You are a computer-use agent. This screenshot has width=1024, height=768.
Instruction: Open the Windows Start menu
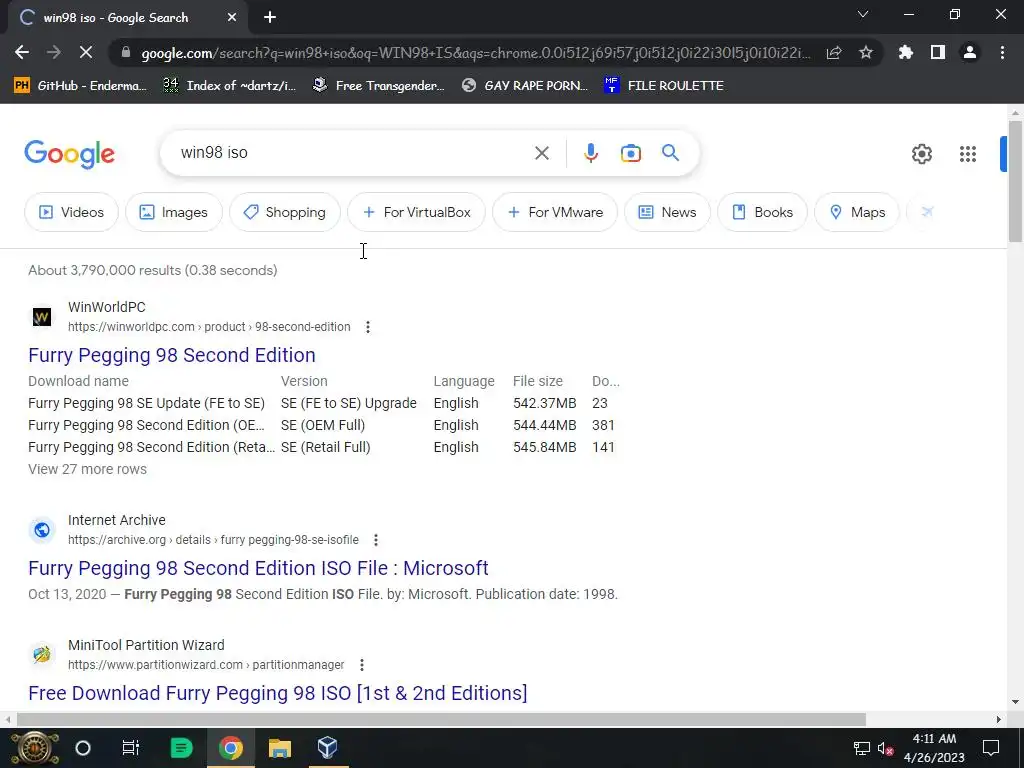point(35,748)
